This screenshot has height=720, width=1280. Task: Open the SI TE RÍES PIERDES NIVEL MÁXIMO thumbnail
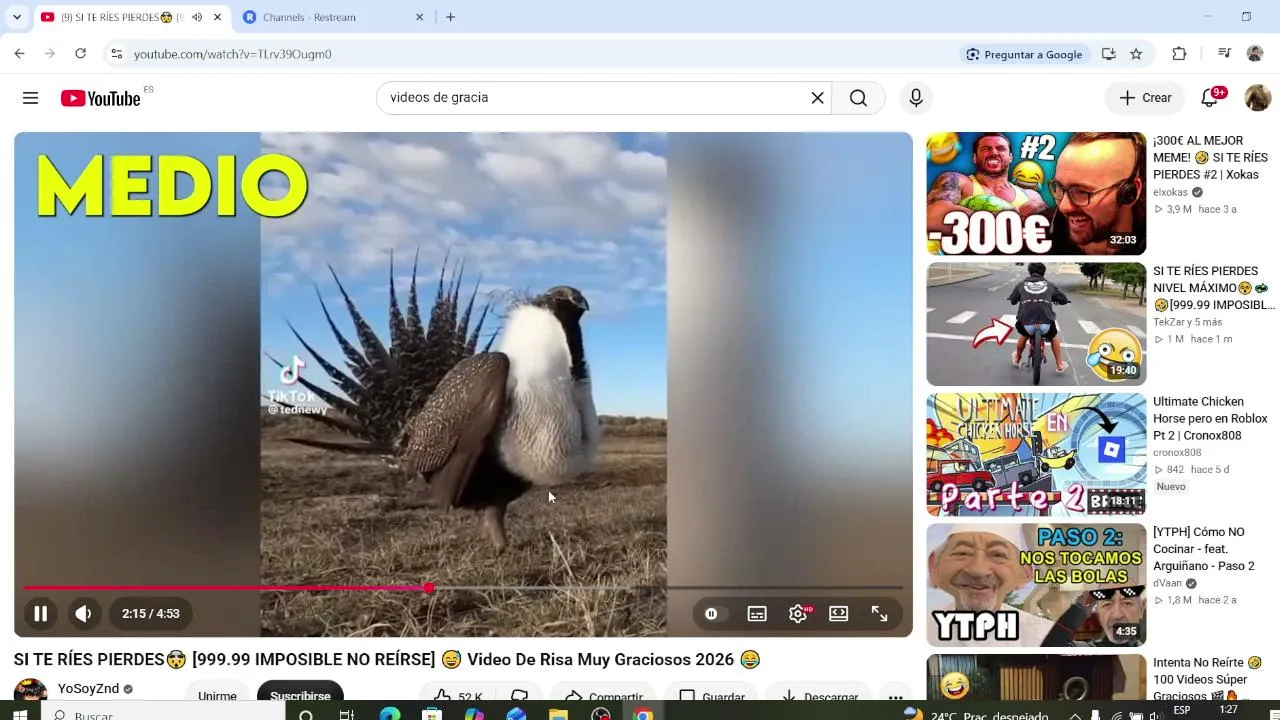coord(1036,324)
